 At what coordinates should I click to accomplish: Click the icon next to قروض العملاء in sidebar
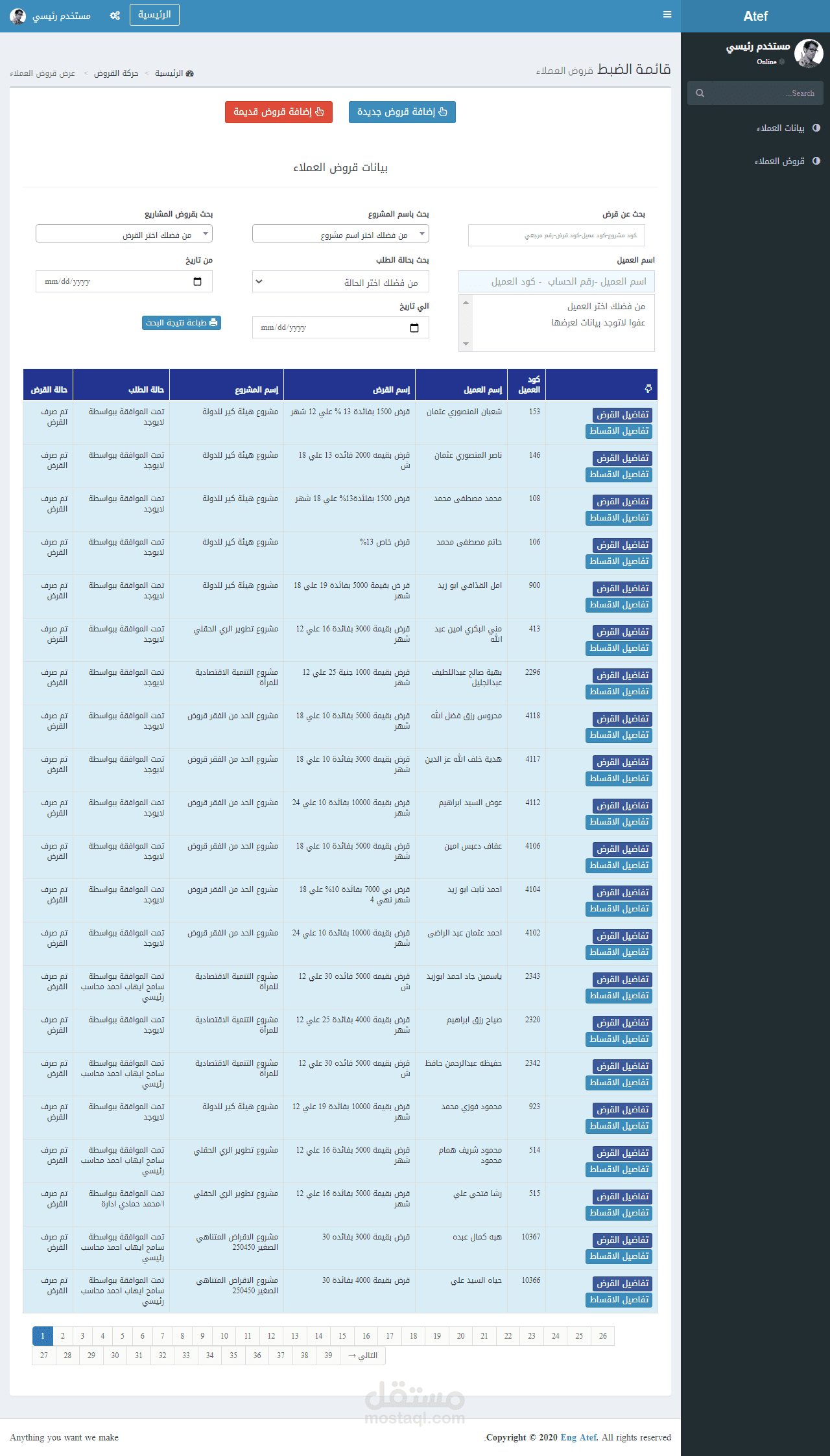[816, 161]
